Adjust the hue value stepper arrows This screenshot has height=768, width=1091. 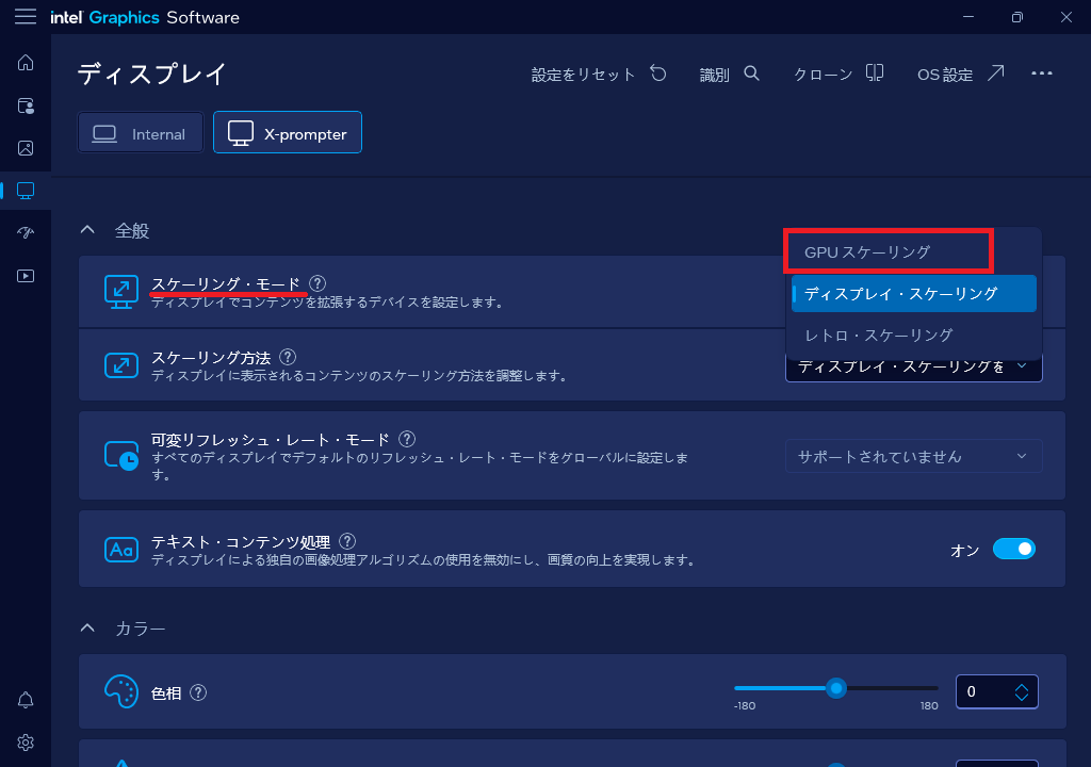[x=1021, y=692]
